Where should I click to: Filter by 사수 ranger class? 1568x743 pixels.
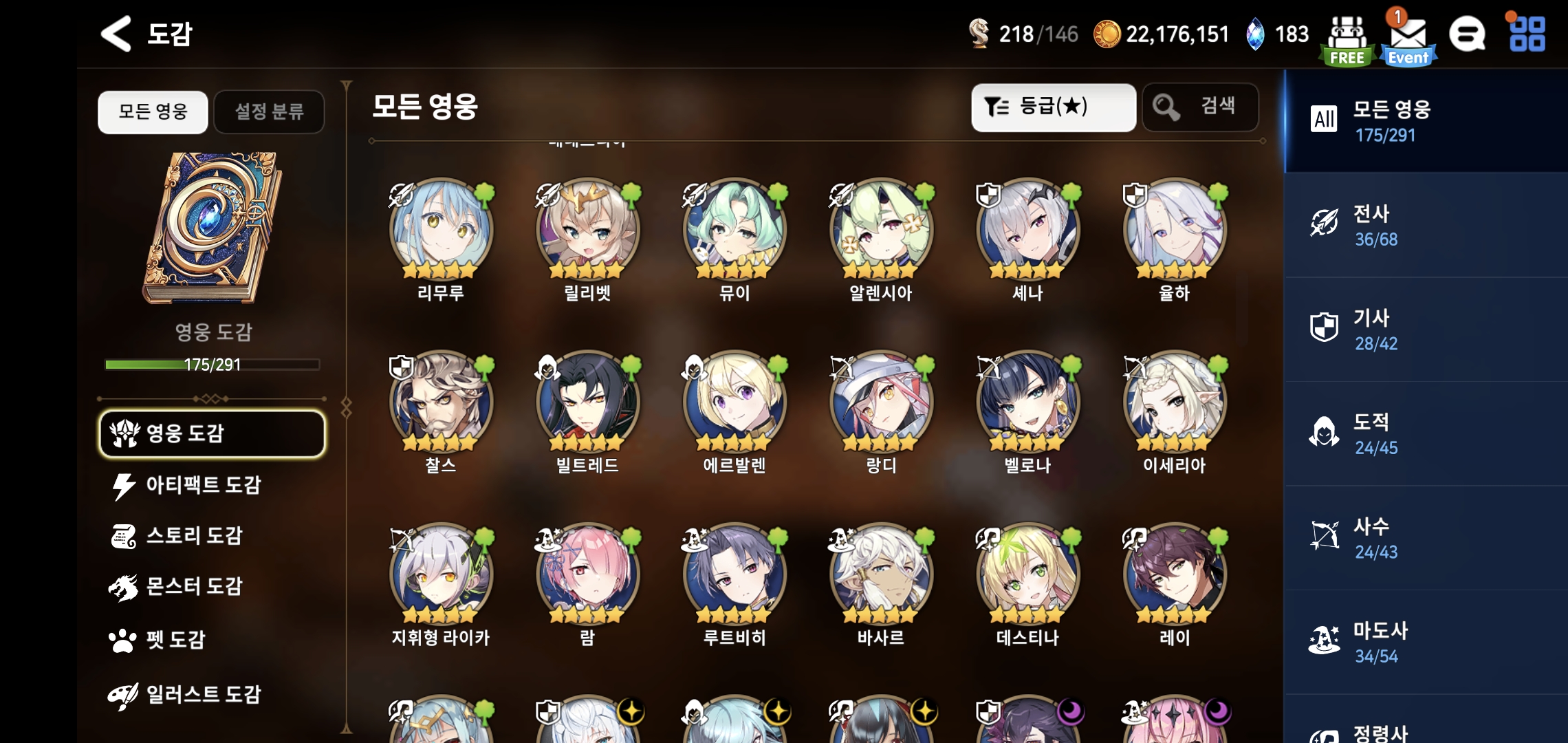tap(1426, 539)
